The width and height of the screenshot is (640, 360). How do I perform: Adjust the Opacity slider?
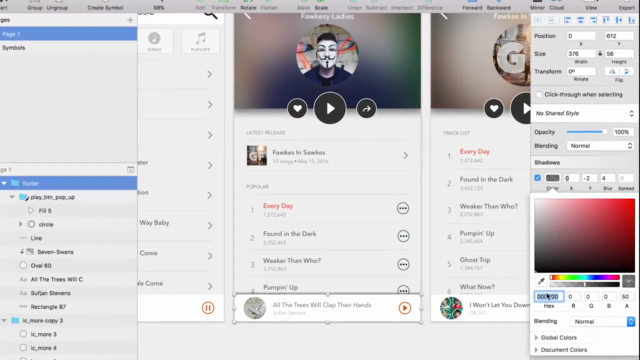(x=586, y=132)
